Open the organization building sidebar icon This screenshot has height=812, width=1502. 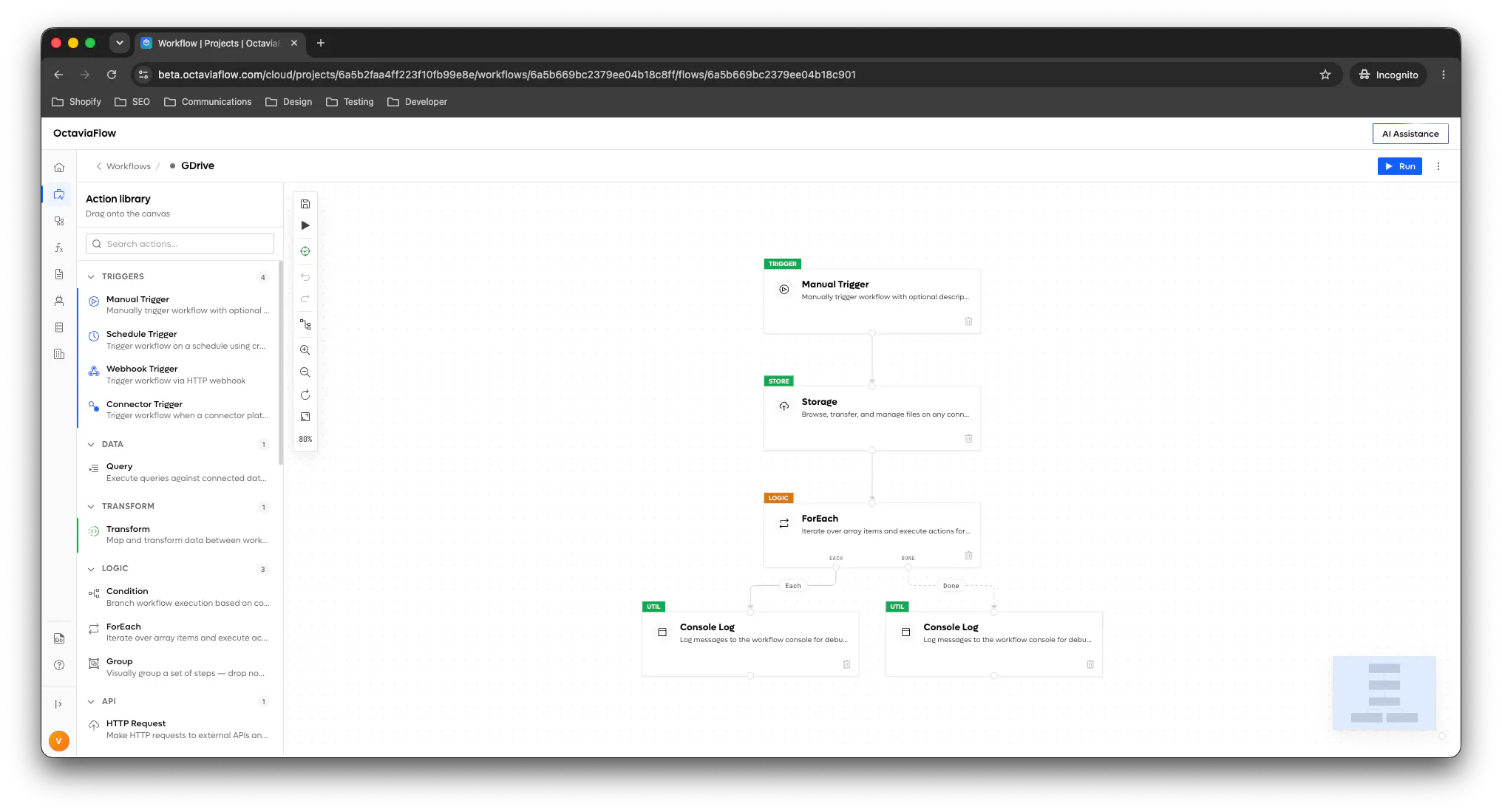tap(59, 354)
